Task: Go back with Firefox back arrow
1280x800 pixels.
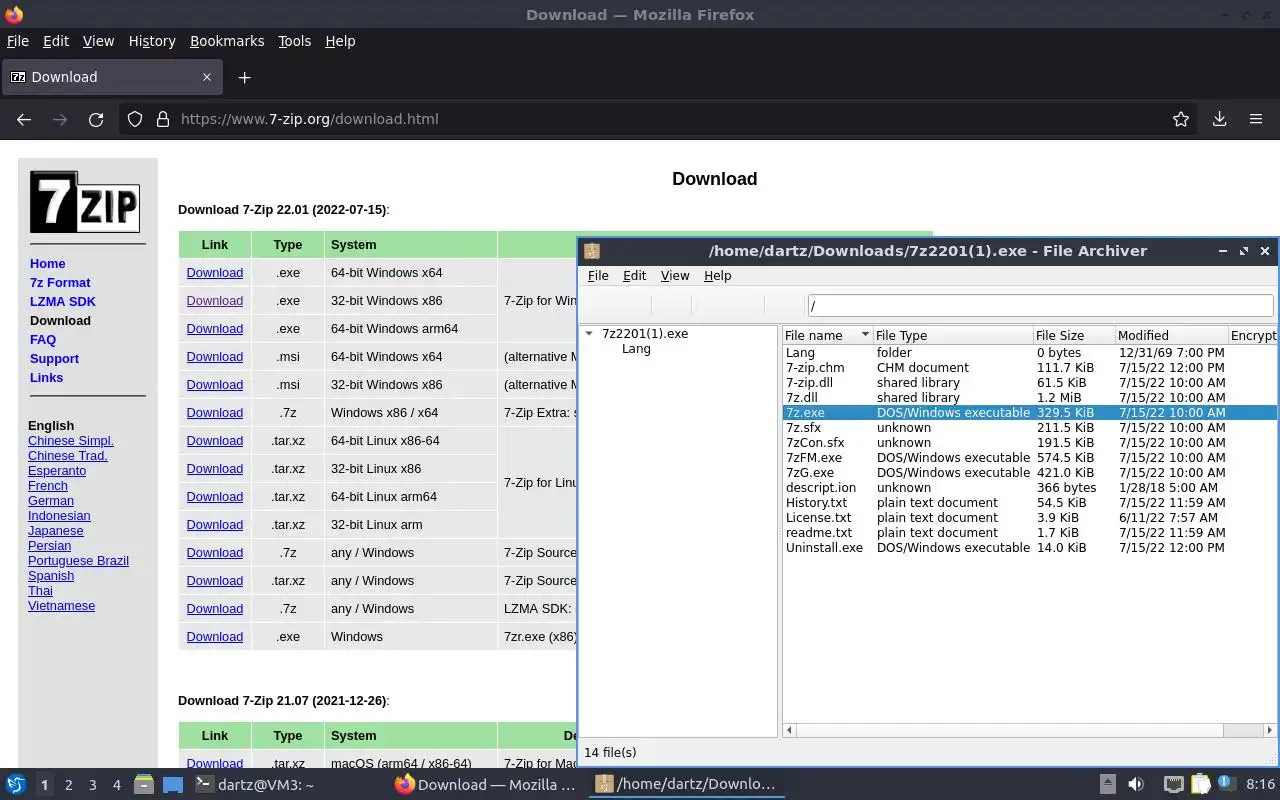Action: [x=24, y=119]
